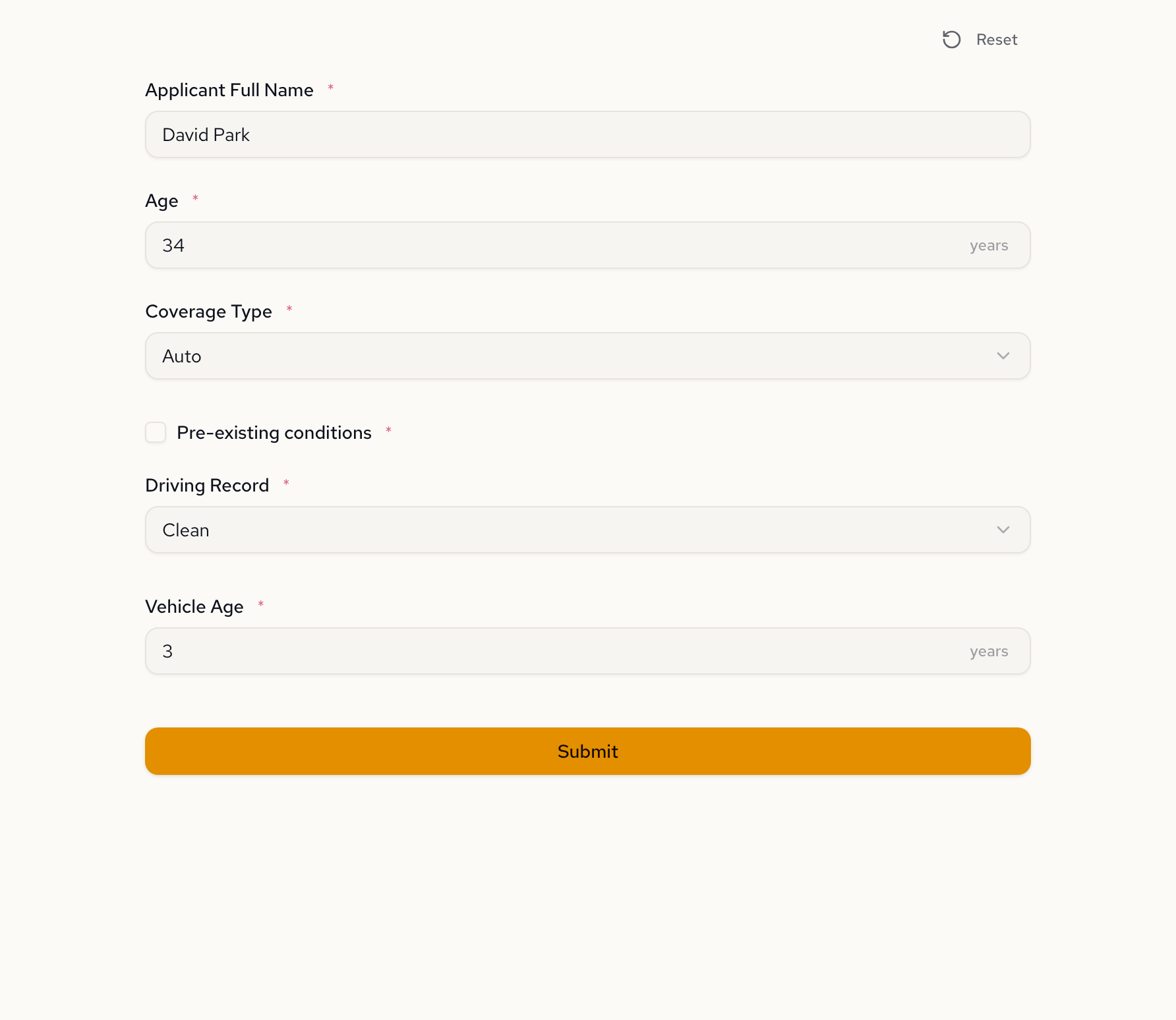This screenshot has width=1176, height=1020.
Task: Focus the Age field showing 34
Action: tap(560, 245)
